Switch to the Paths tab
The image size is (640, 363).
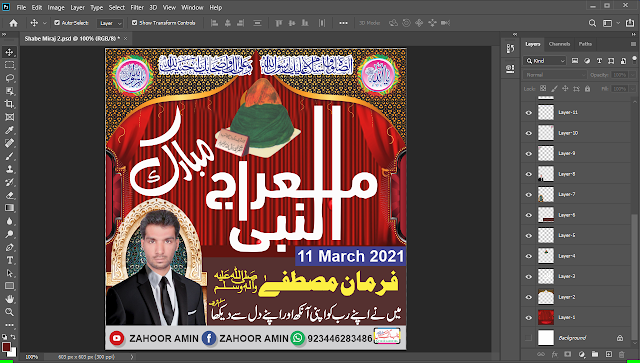pos(585,44)
